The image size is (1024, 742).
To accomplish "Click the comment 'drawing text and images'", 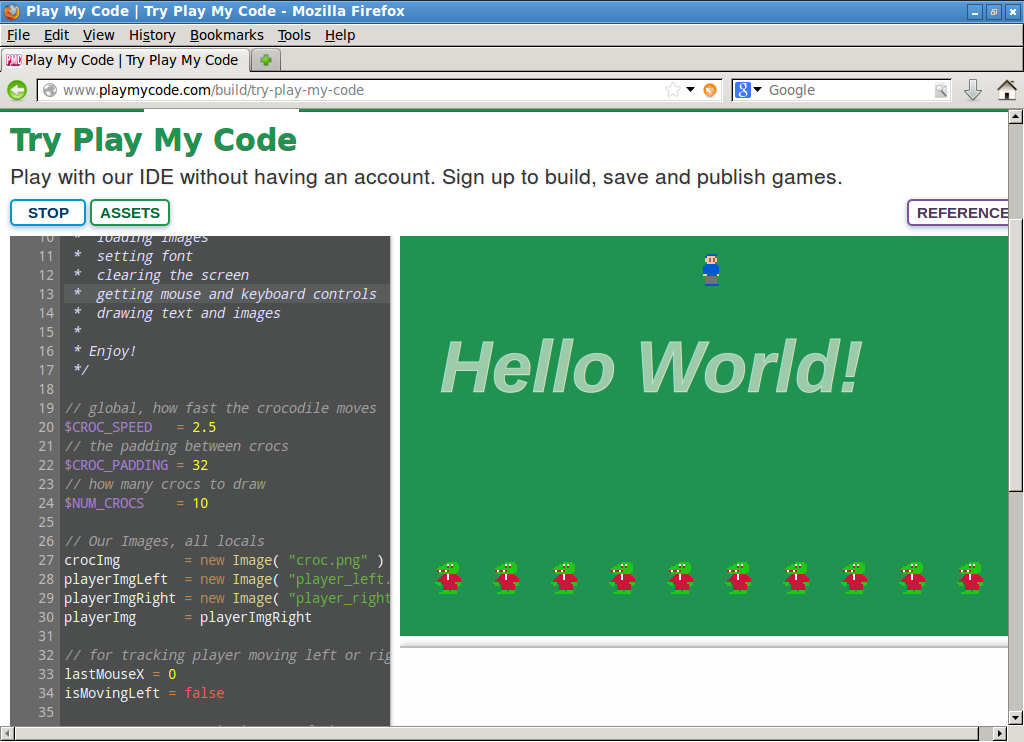I will [188, 313].
